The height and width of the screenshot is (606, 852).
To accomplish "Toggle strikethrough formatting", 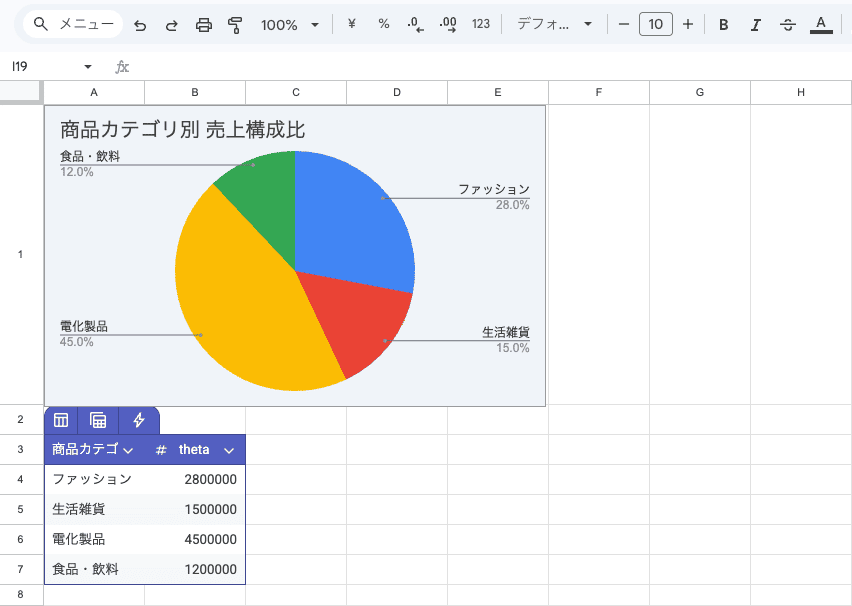I will (788, 24).
